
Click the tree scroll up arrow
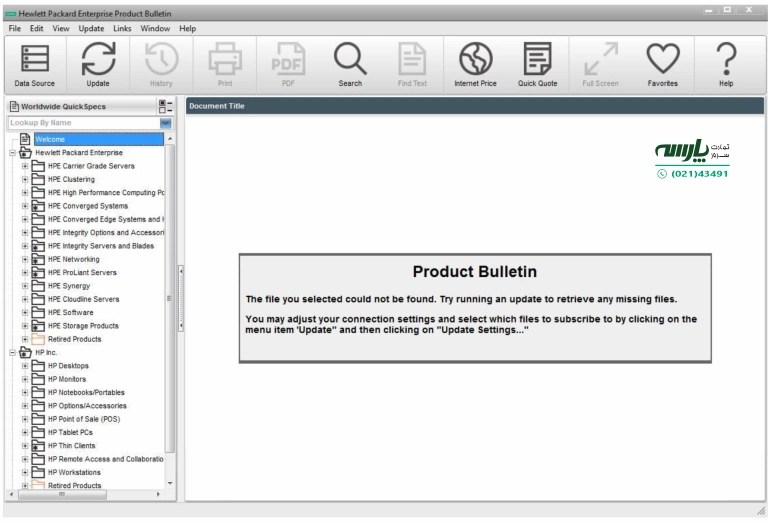pyautogui.click(x=170, y=139)
